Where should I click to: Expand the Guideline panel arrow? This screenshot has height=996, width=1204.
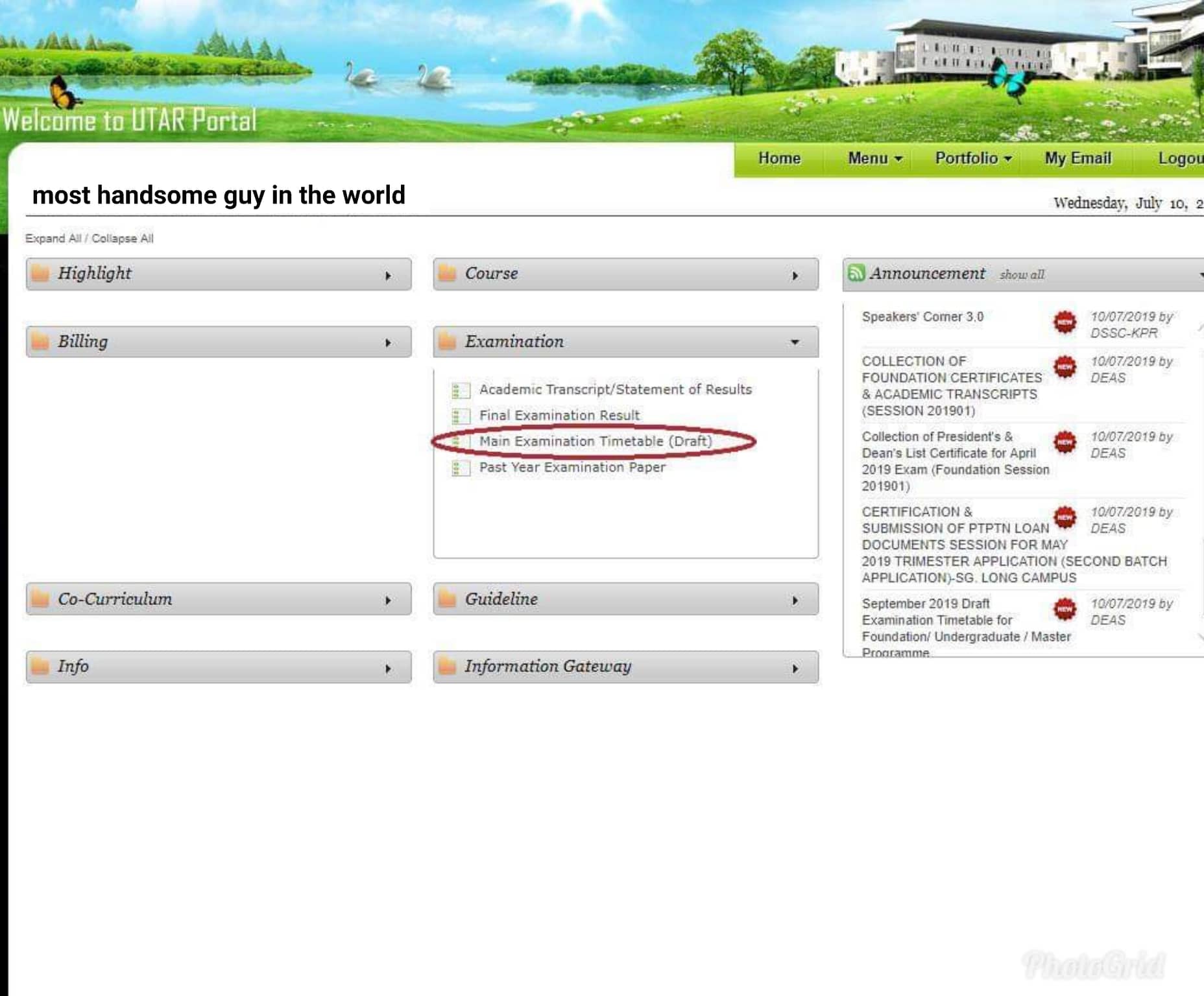[795, 600]
